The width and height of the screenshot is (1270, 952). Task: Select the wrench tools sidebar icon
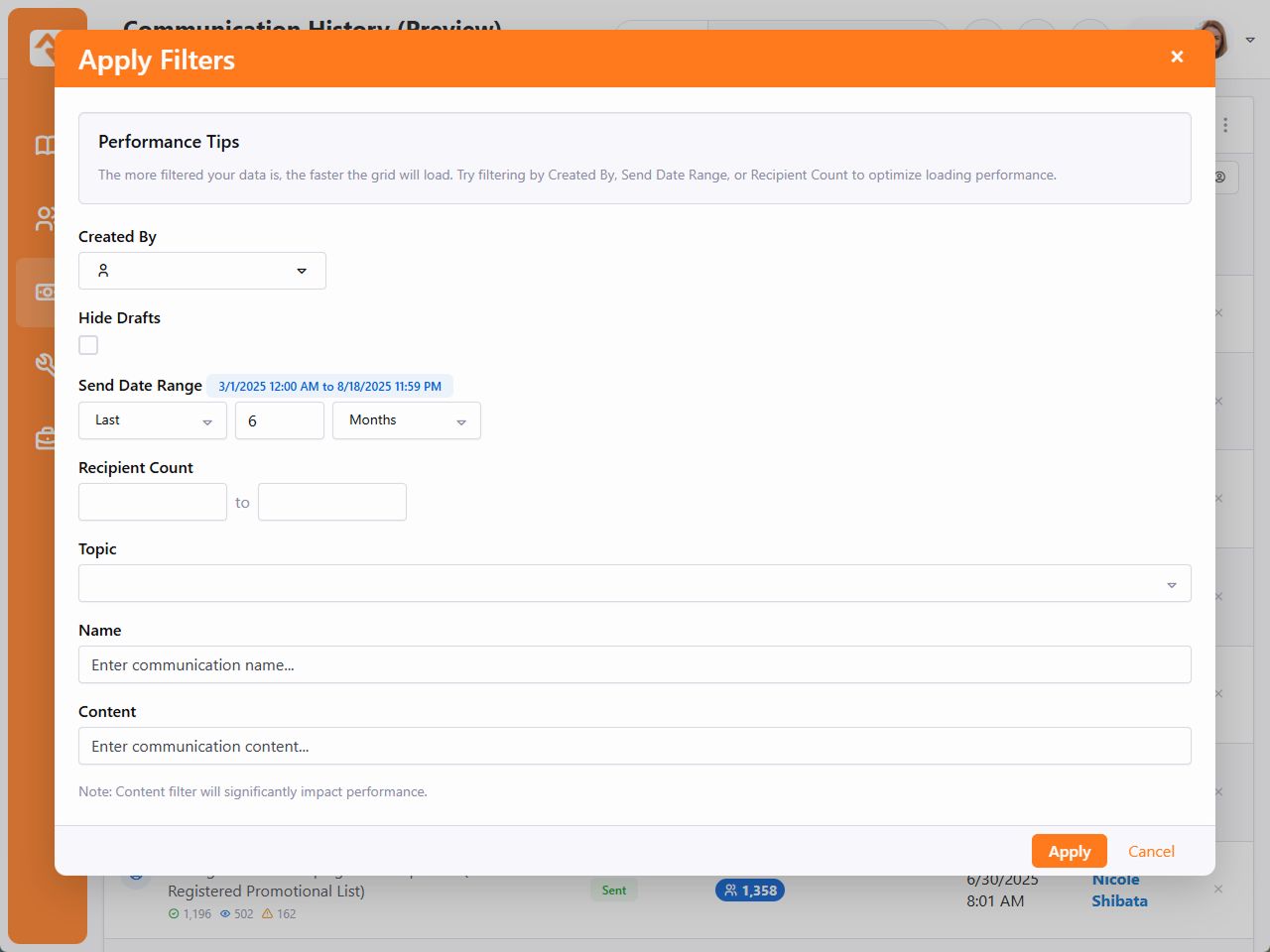pyautogui.click(x=45, y=364)
